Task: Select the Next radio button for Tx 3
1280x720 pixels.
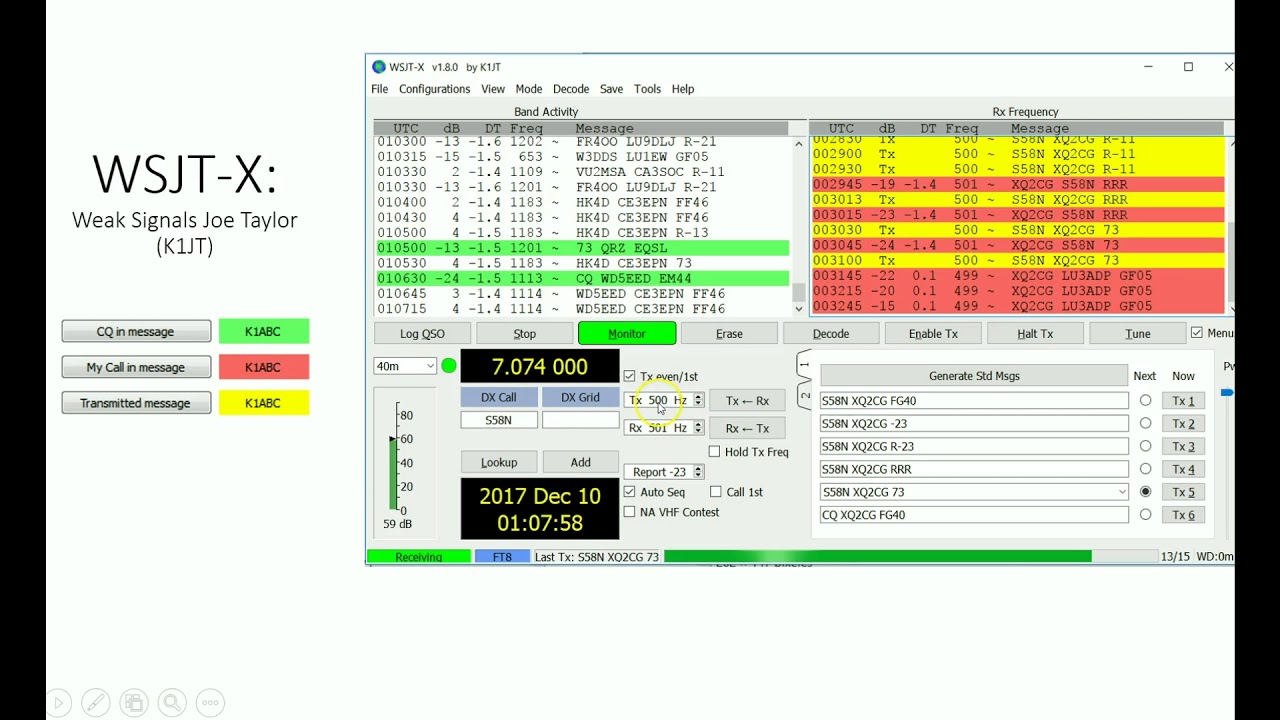Action: pyautogui.click(x=1145, y=446)
